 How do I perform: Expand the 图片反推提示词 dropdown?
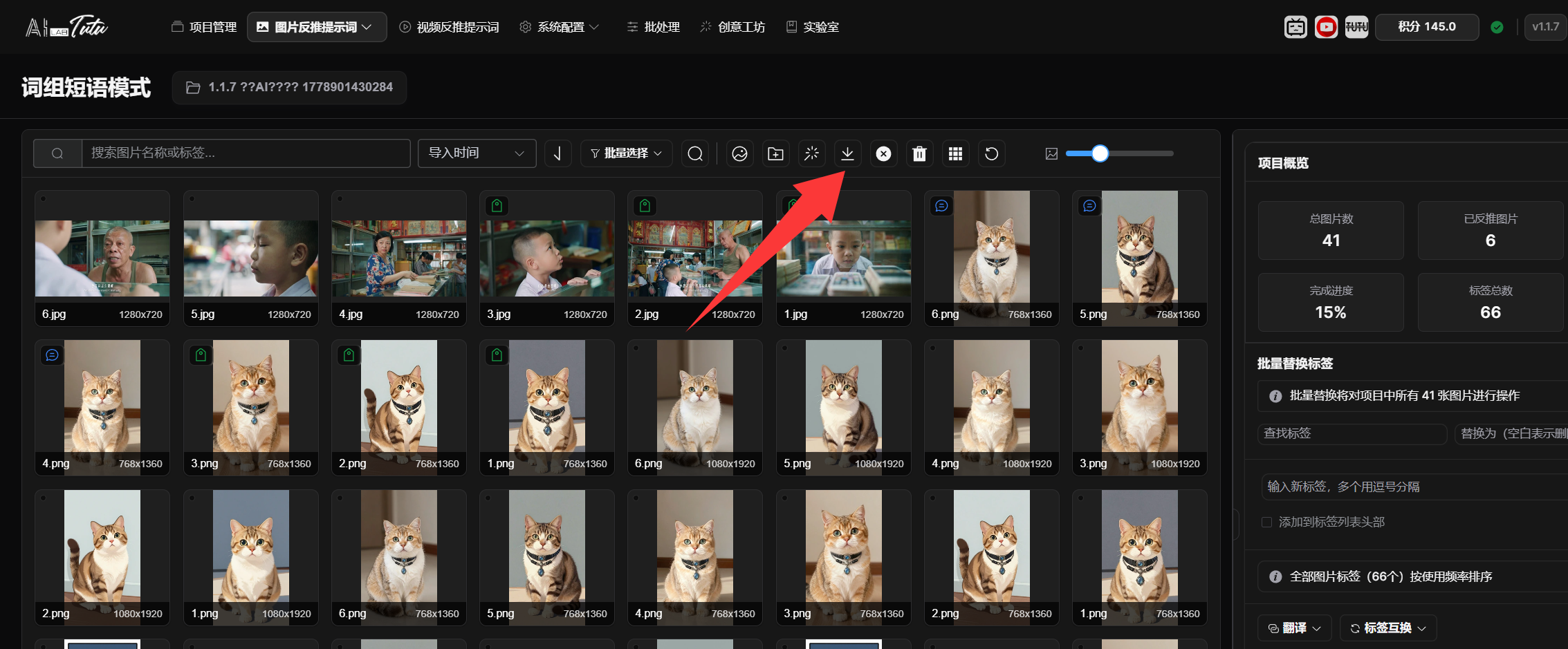click(x=317, y=27)
